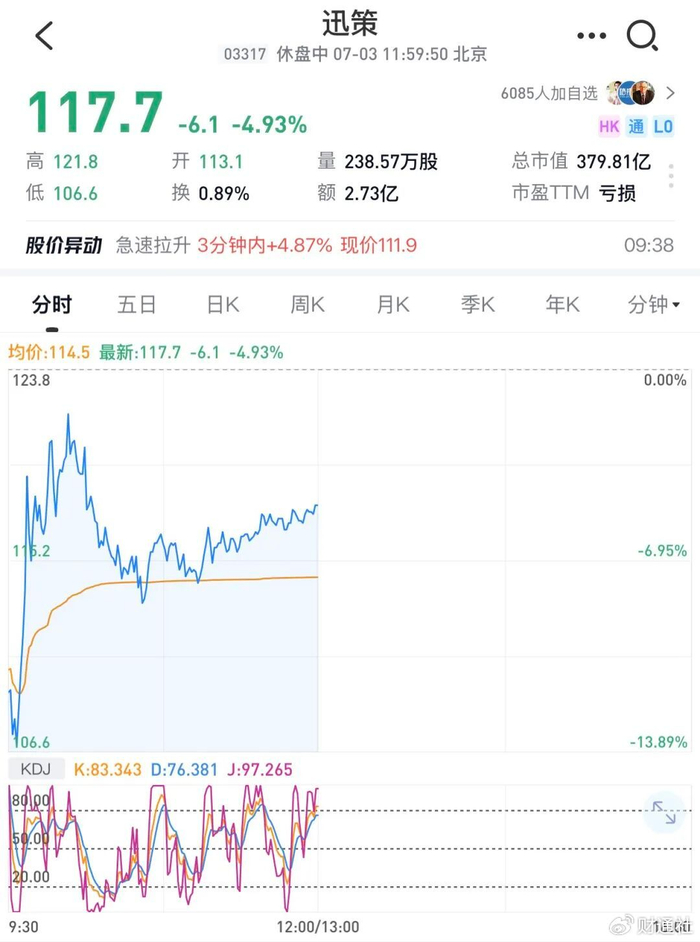Select the 年K chart tab
Screen dimensions: 700x942
coord(562,305)
